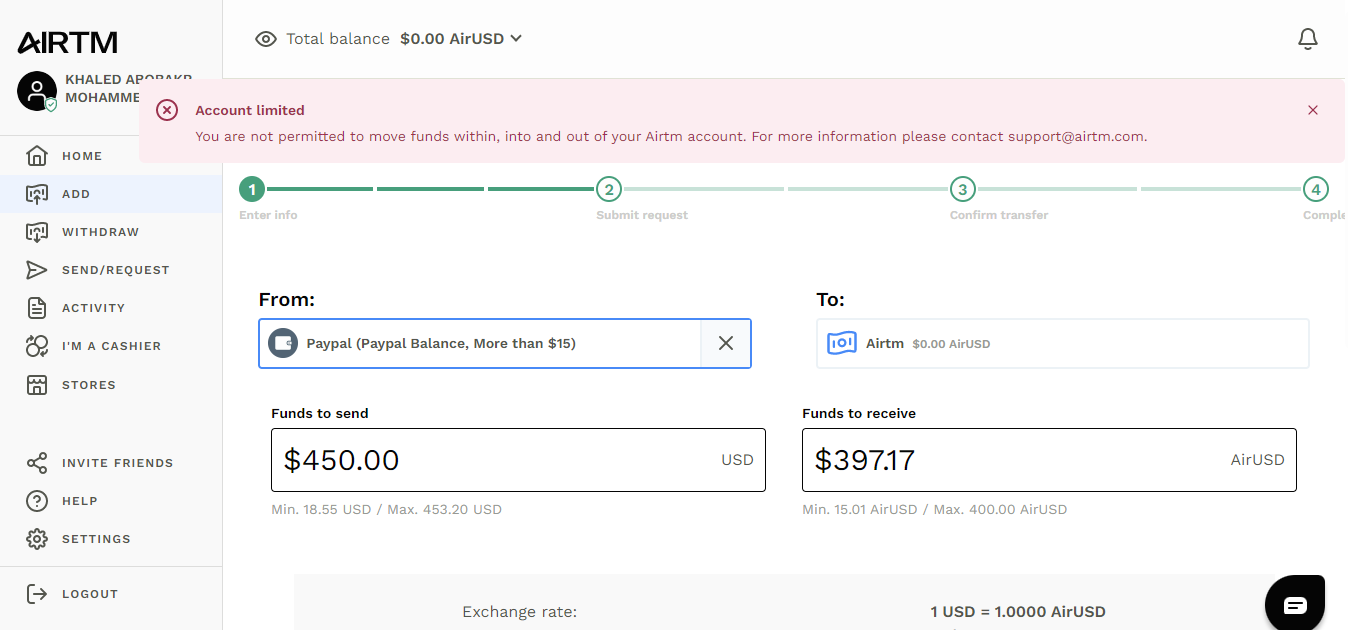Clear the selected Paypal method
Viewport: 1348px width, 630px height.
point(726,343)
